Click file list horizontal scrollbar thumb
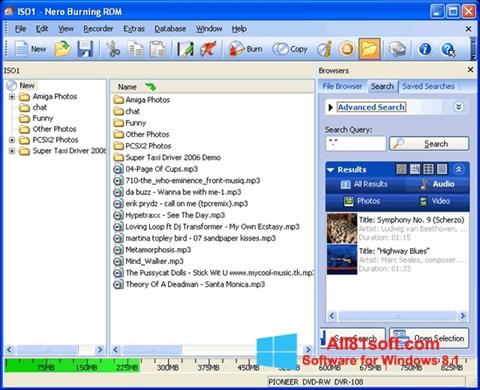The height and width of the screenshot is (390, 480). coord(152,350)
